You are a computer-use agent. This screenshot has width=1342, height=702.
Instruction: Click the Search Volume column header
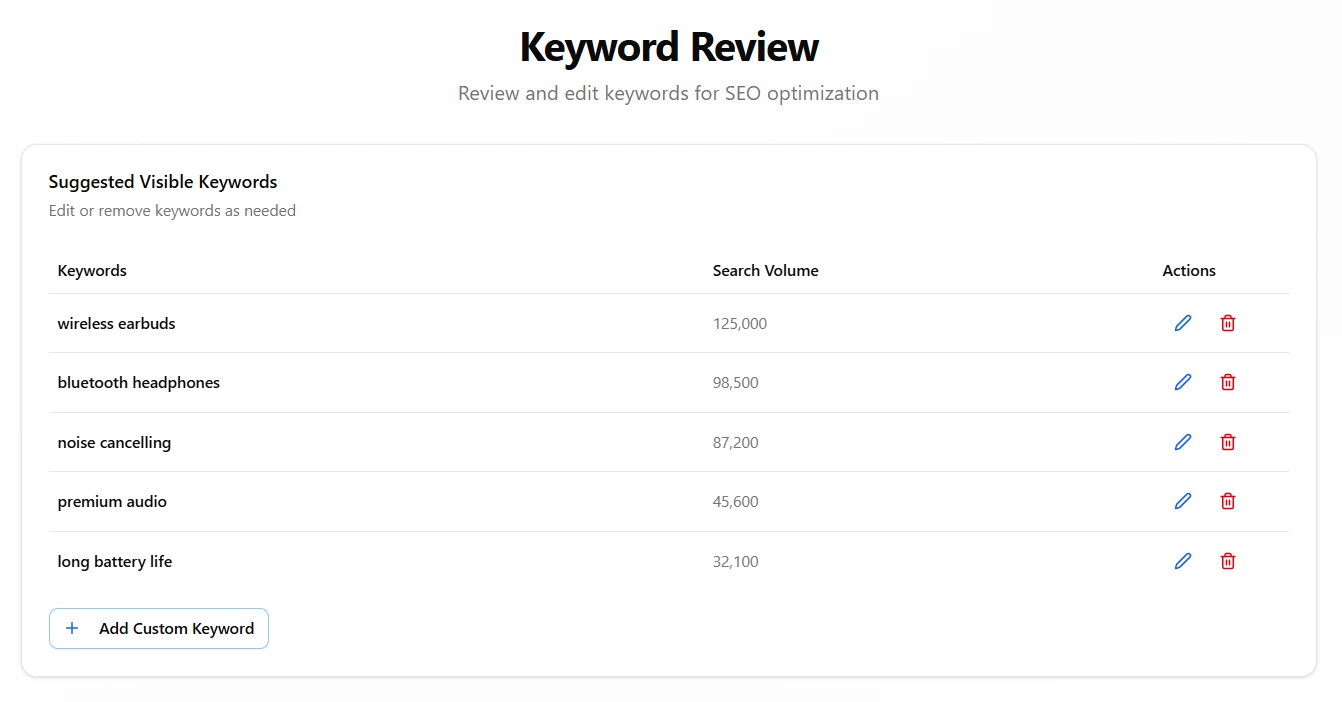click(x=766, y=271)
